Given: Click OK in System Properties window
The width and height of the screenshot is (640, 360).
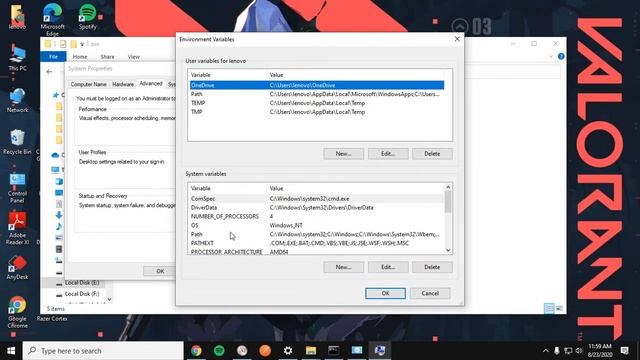Looking at the screenshot, I should tap(160, 271).
